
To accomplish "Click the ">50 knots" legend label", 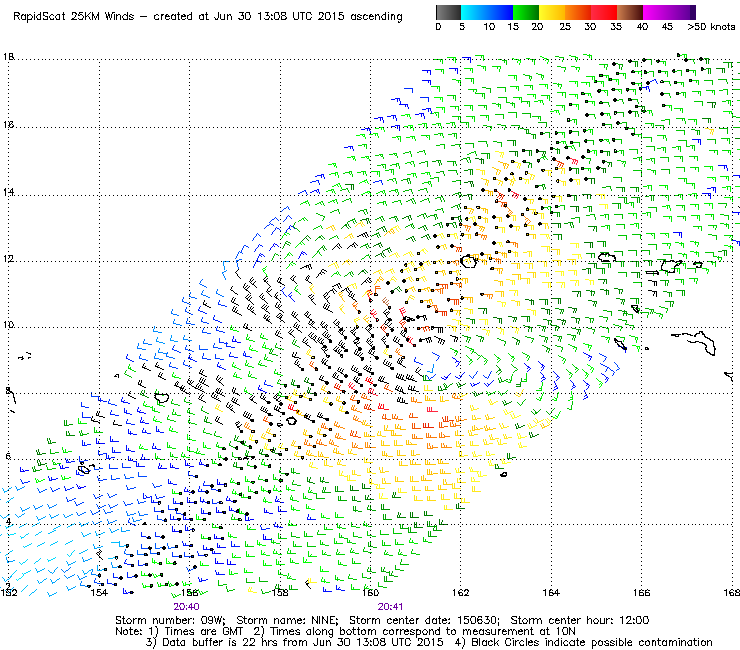I will [x=711, y=27].
